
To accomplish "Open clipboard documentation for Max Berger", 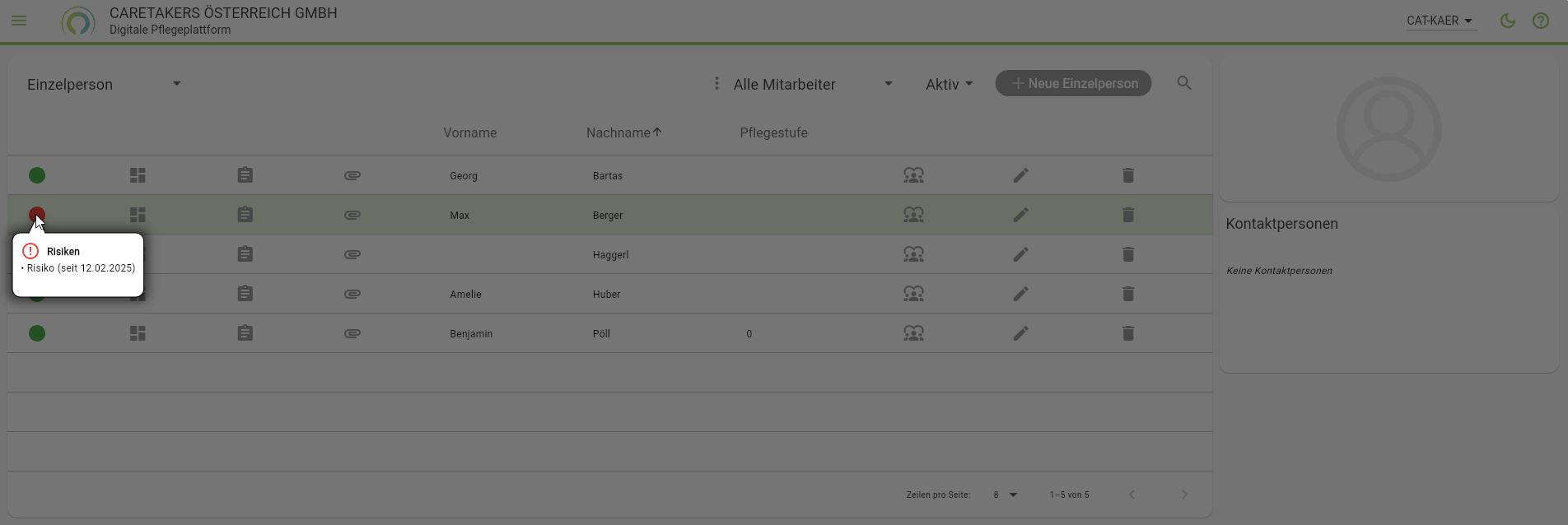I will (245, 215).
